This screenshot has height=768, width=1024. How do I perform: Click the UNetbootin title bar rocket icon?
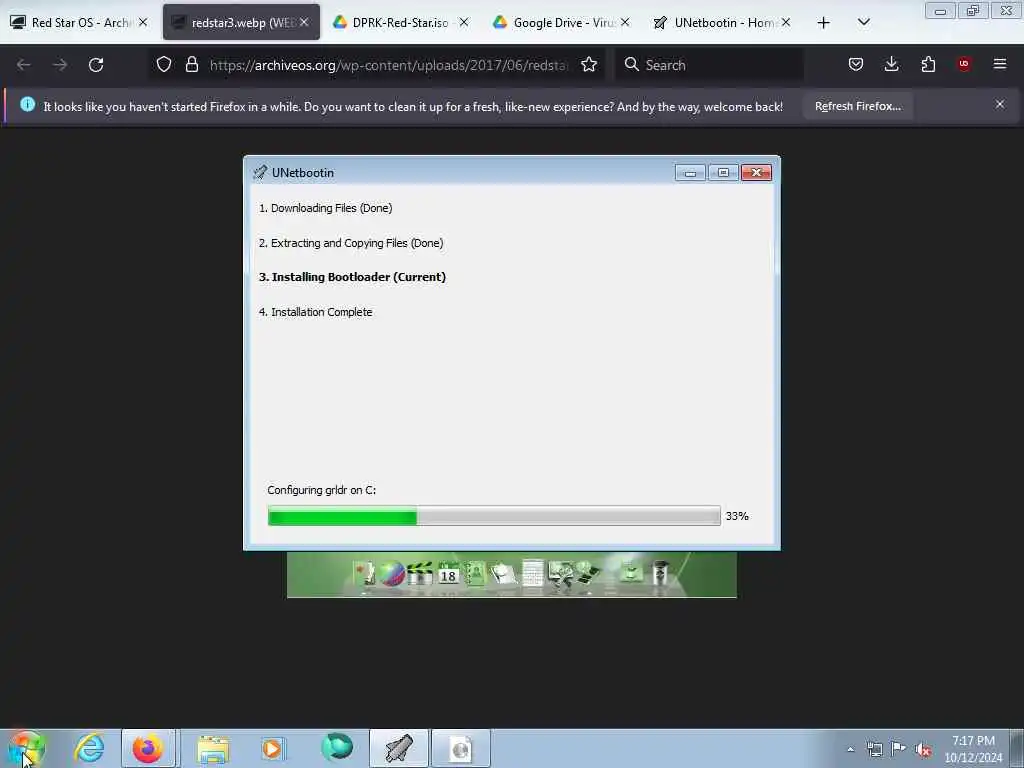coord(260,172)
